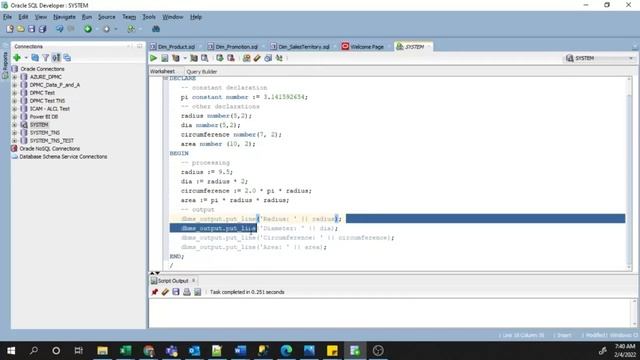Click the binoculars Find DB Object icon
This screenshot has height=360, width=640.
click(156, 29)
